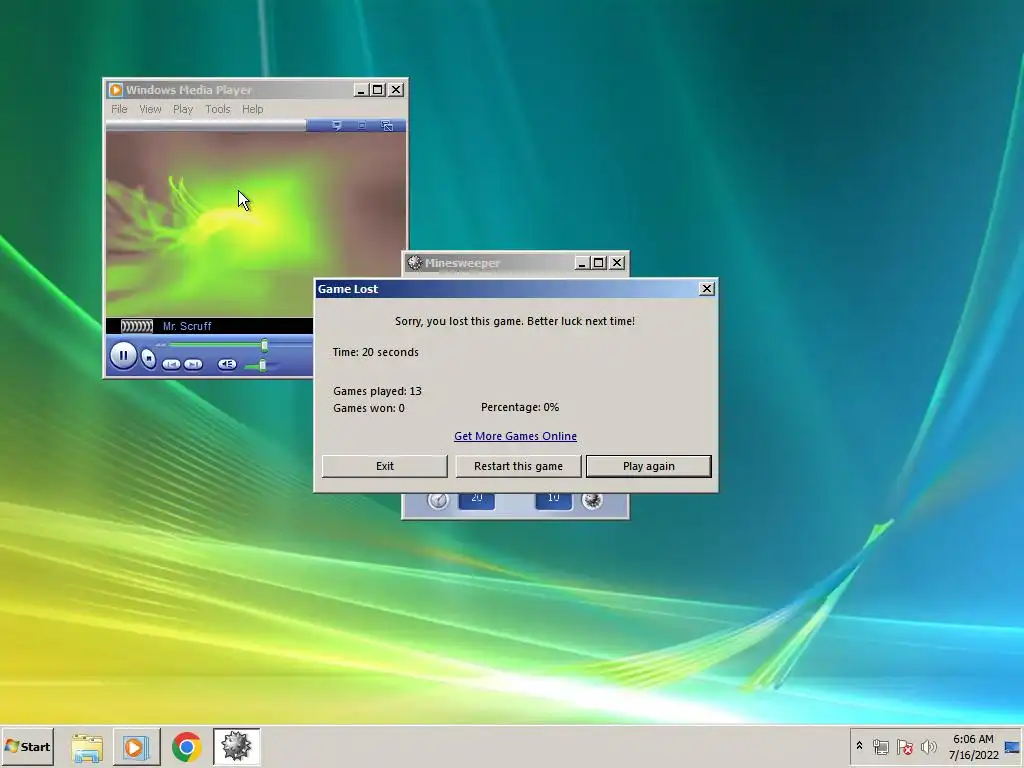The width and height of the screenshot is (1024, 768).
Task: Open the File menu in Media Player
Action: tap(119, 109)
